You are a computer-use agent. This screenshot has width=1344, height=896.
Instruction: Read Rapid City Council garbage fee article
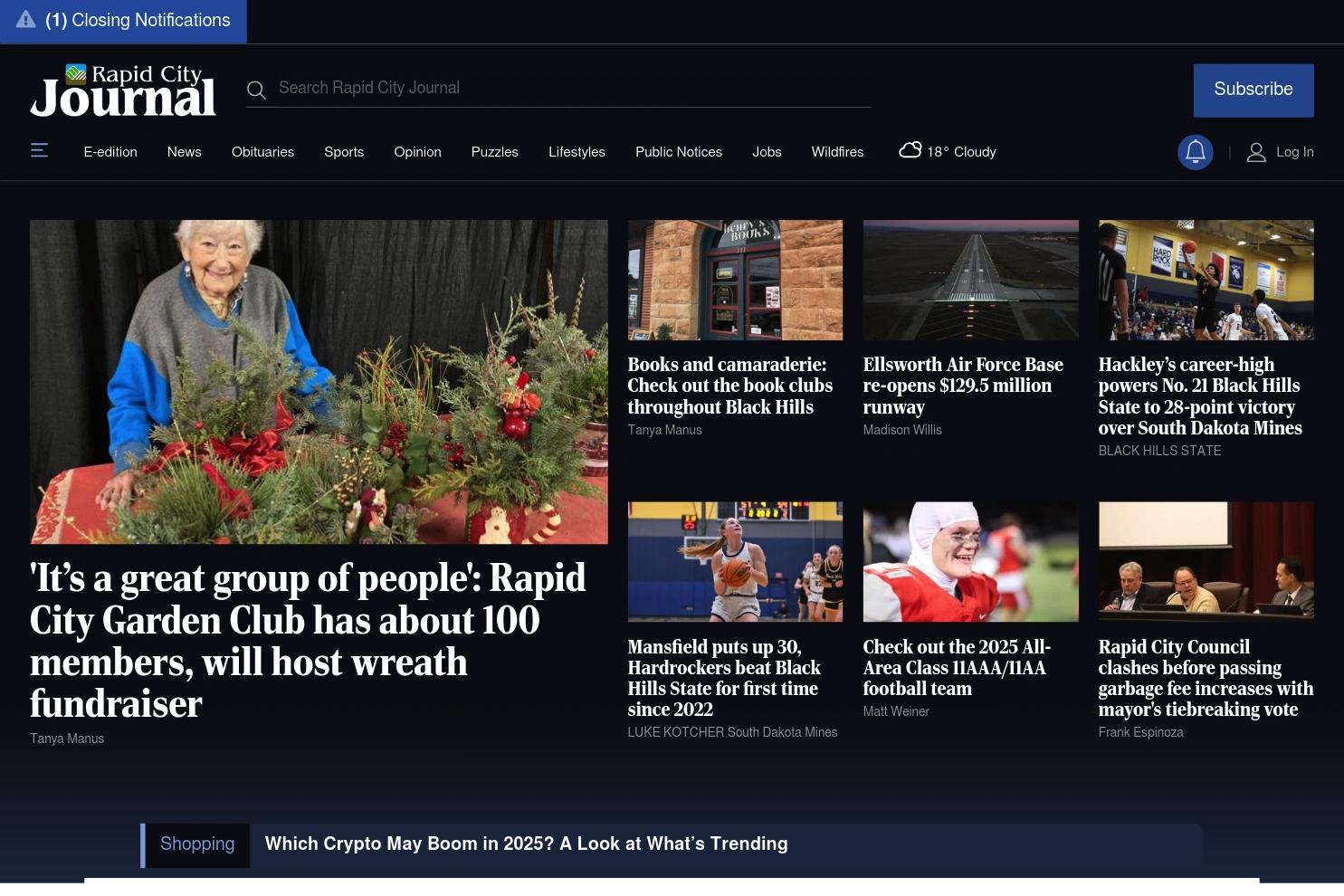[1206, 678]
